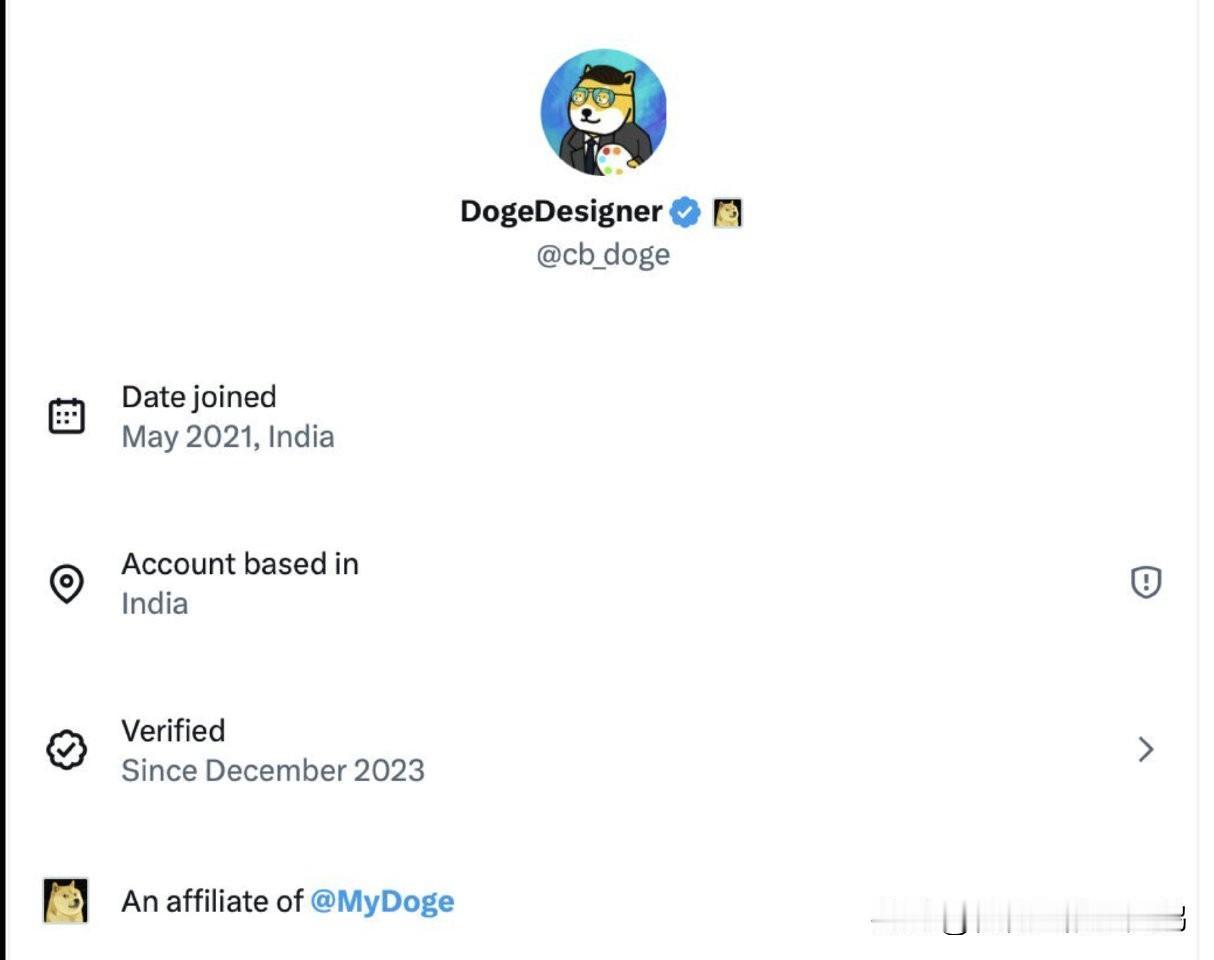This screenshot has width=1214, height=960.
Task: Select the Account based in label
Action: click(240, 564)
